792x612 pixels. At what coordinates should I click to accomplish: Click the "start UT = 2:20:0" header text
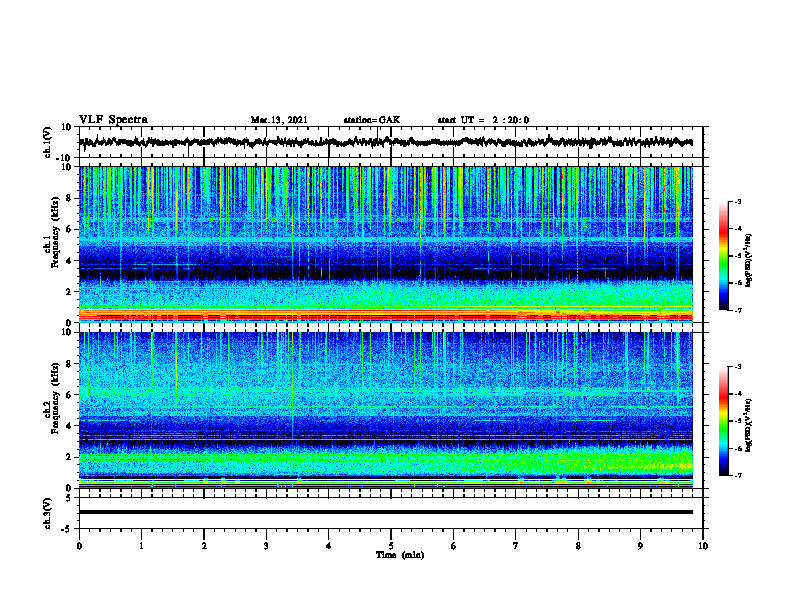[x=483, y=120]
